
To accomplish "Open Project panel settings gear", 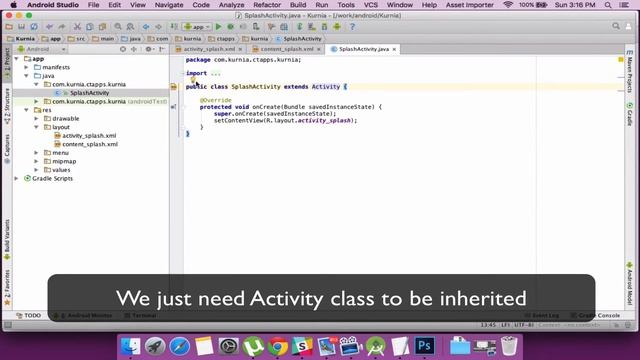I will (x=149, y=49).
